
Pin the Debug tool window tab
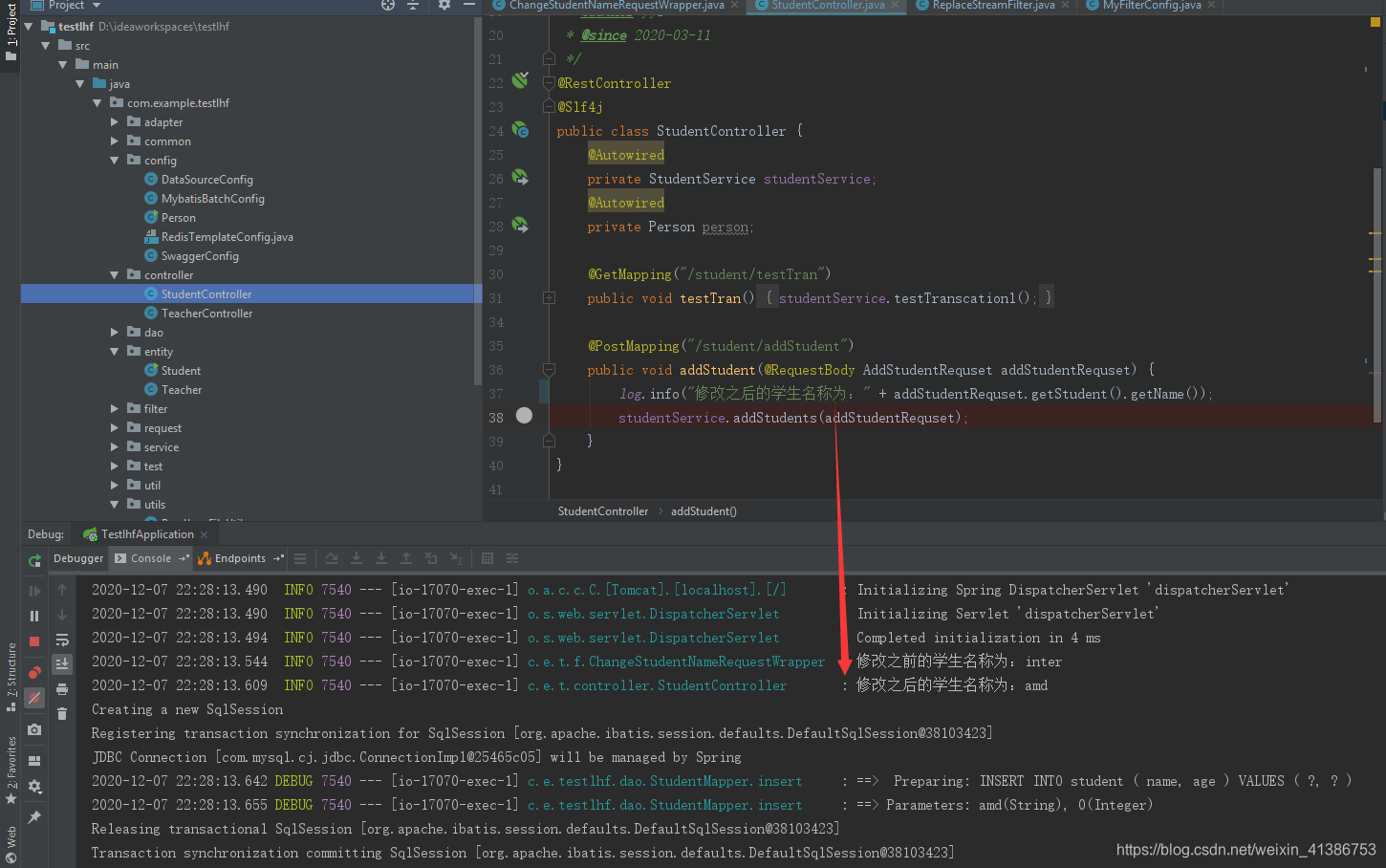[34, 814]
